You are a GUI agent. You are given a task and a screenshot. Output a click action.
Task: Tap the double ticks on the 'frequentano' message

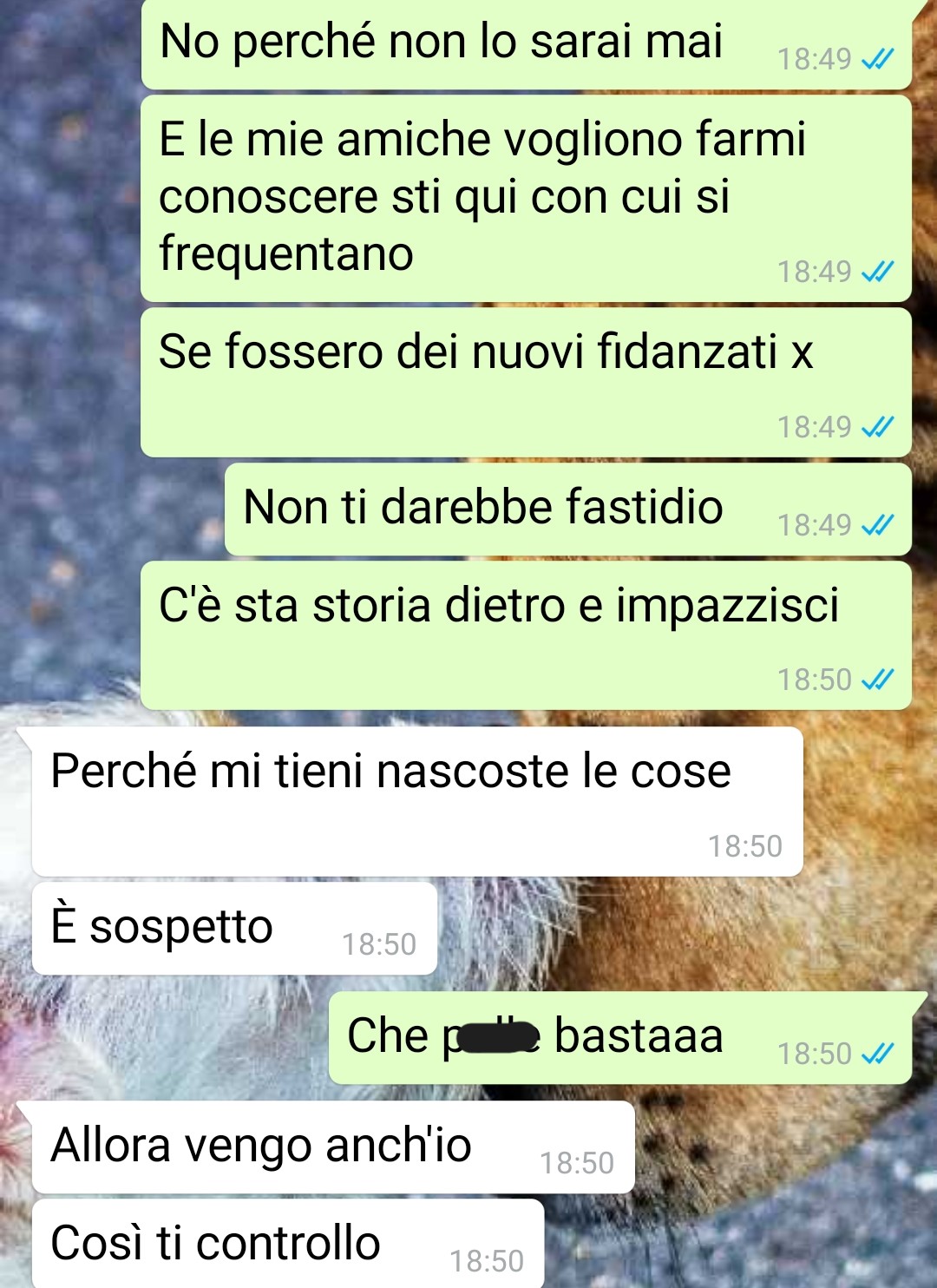[x=877, y=272]
